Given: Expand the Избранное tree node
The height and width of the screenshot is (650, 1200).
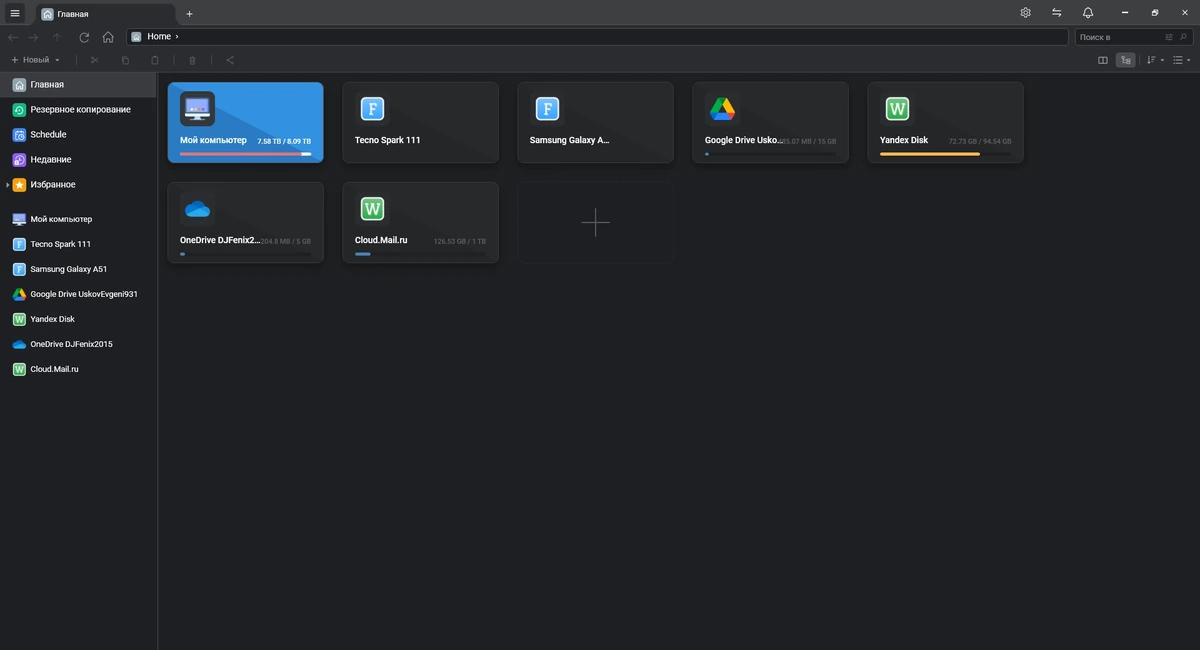Looking at the screenshot, I should (7, 185).
